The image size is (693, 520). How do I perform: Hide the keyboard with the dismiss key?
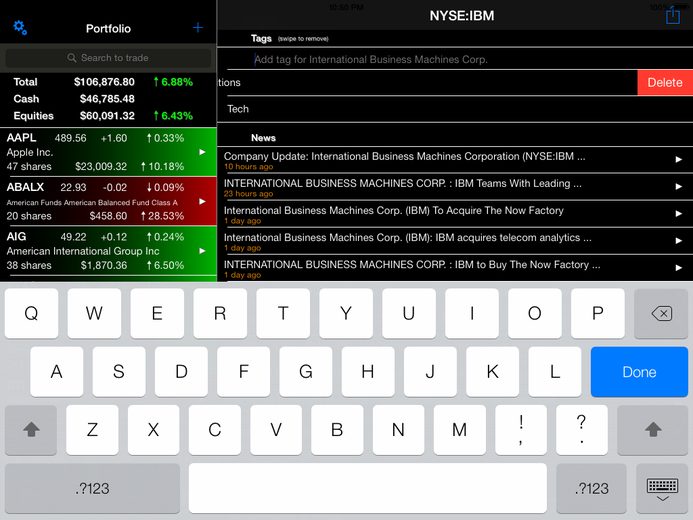(x=662, y=489)
